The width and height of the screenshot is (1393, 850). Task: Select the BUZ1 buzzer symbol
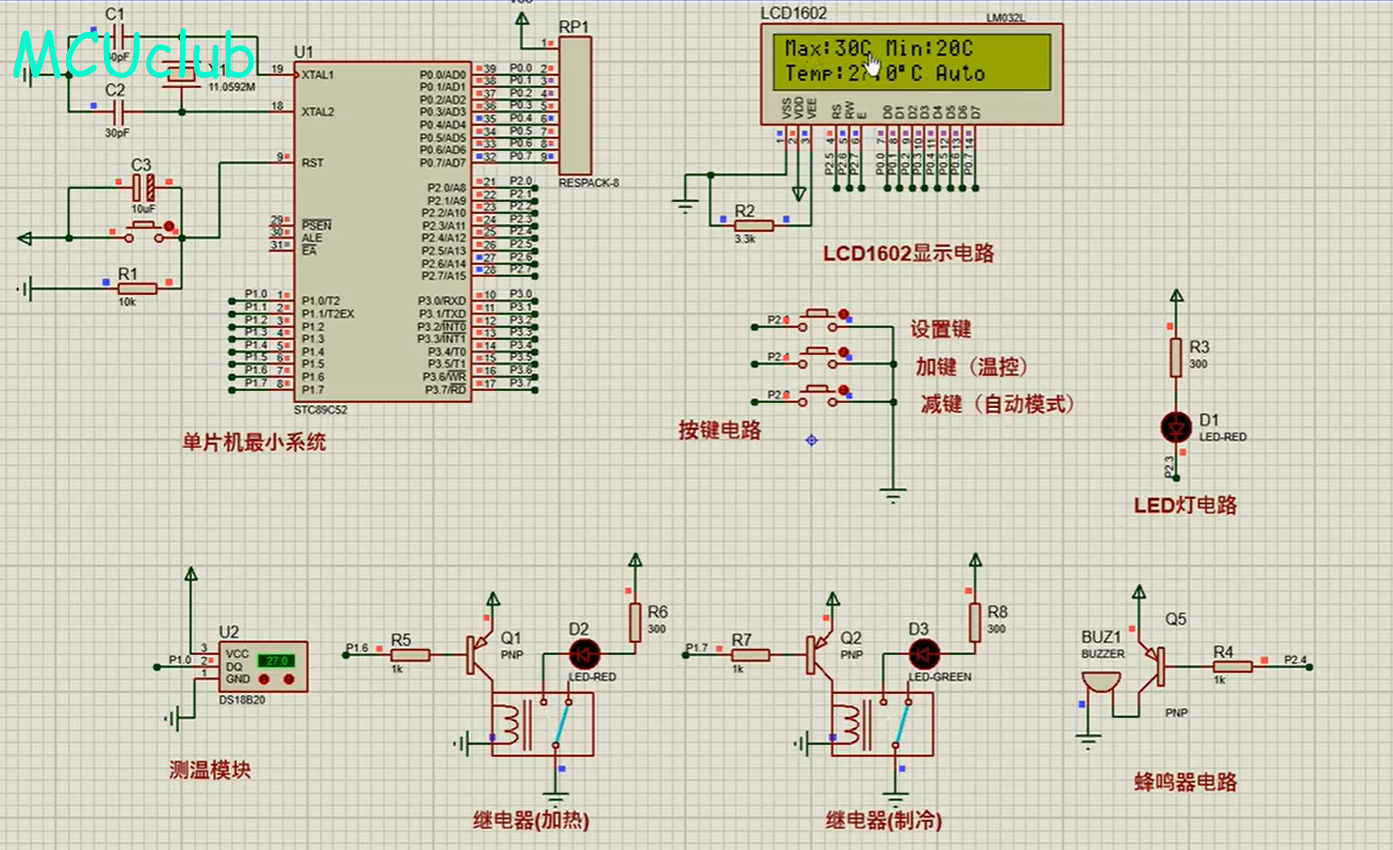[1100, 684]
